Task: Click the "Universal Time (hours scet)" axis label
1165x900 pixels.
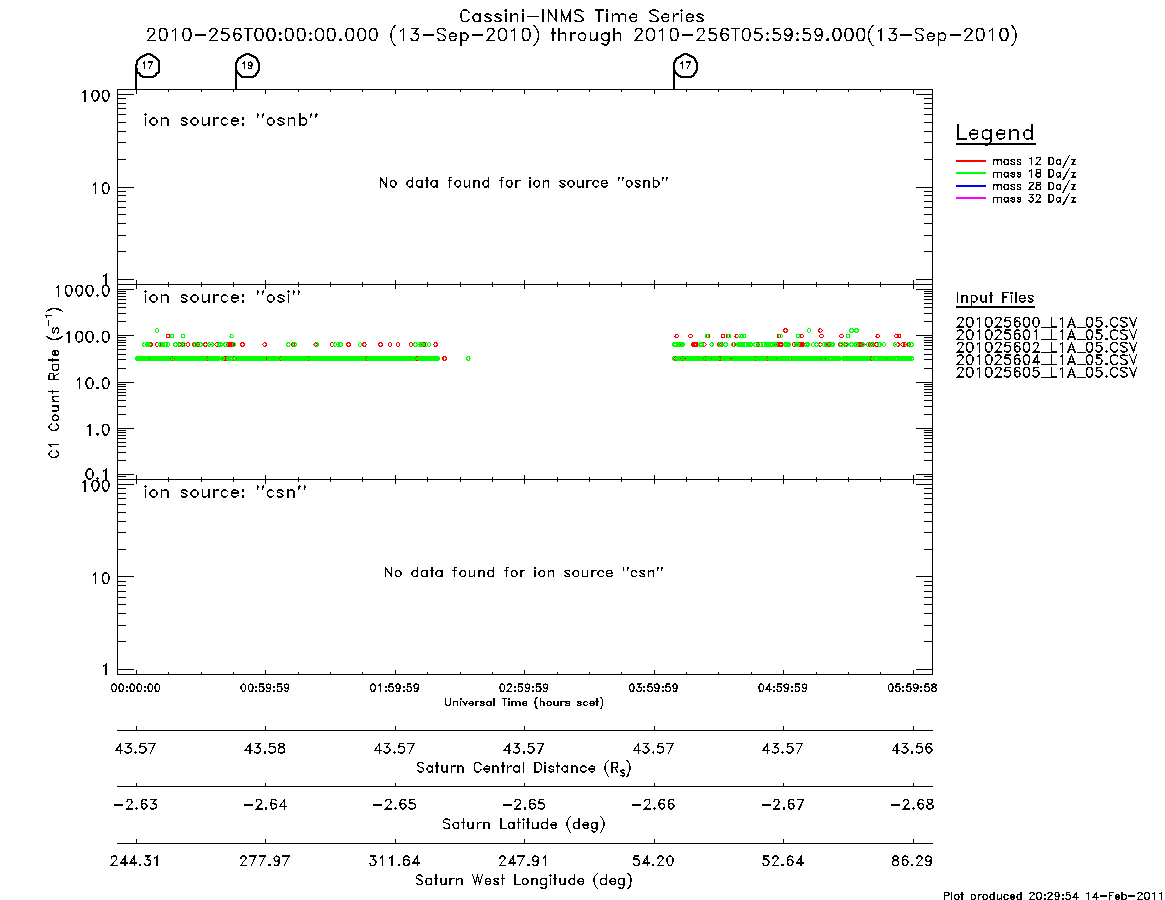Action: click(524, 702)
